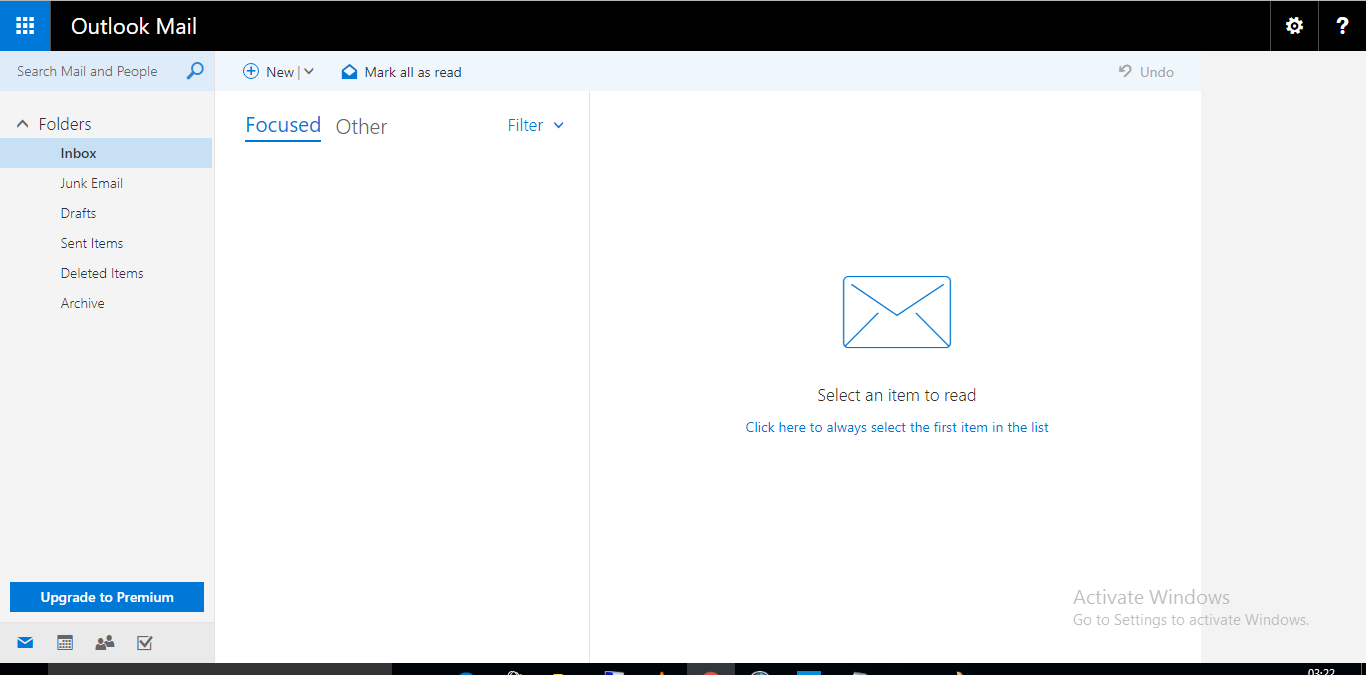Click the Outlook Mail title
Image resolution: width=1366 pixels, height=675 pixels.
pyautogui.click(x=134, y=26)
